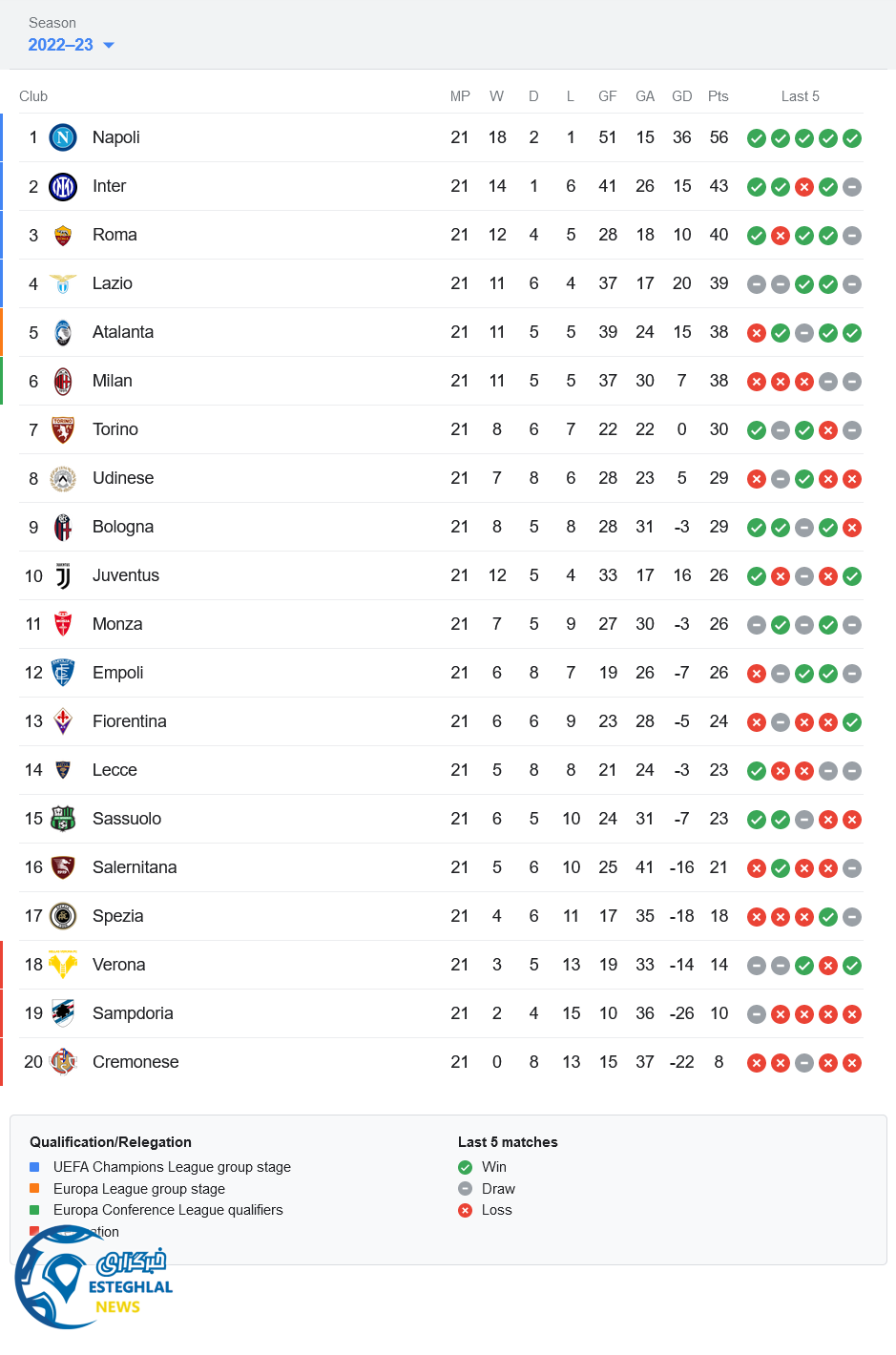The width and height of the screenshot is (896, 1355).
Task: Click the blue UEFA Champions League legend swatch
Action: click(34, 1167)
